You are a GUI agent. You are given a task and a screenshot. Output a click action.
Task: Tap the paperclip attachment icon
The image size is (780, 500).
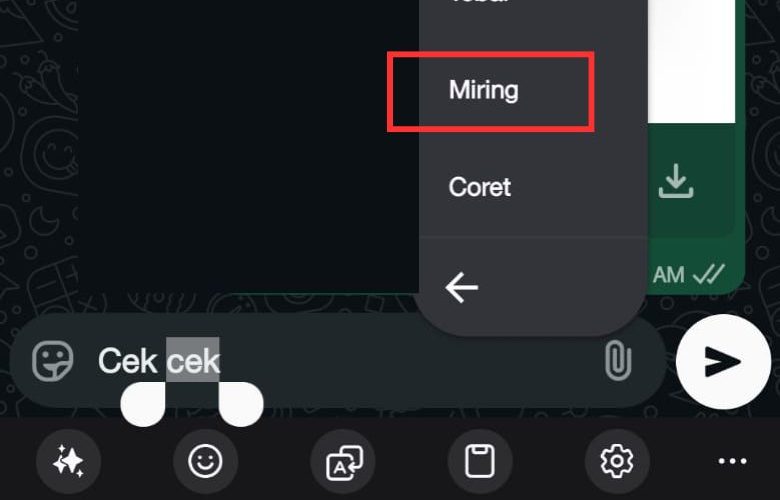pos(618,361)
